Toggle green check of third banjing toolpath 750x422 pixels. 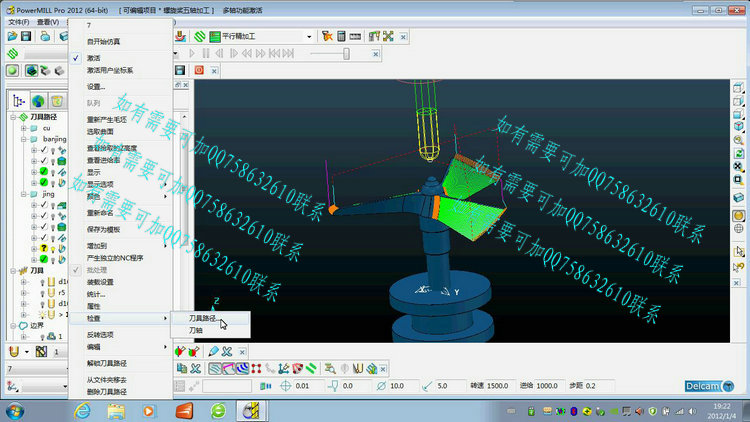pyautogui.click(x=44, y=172)
